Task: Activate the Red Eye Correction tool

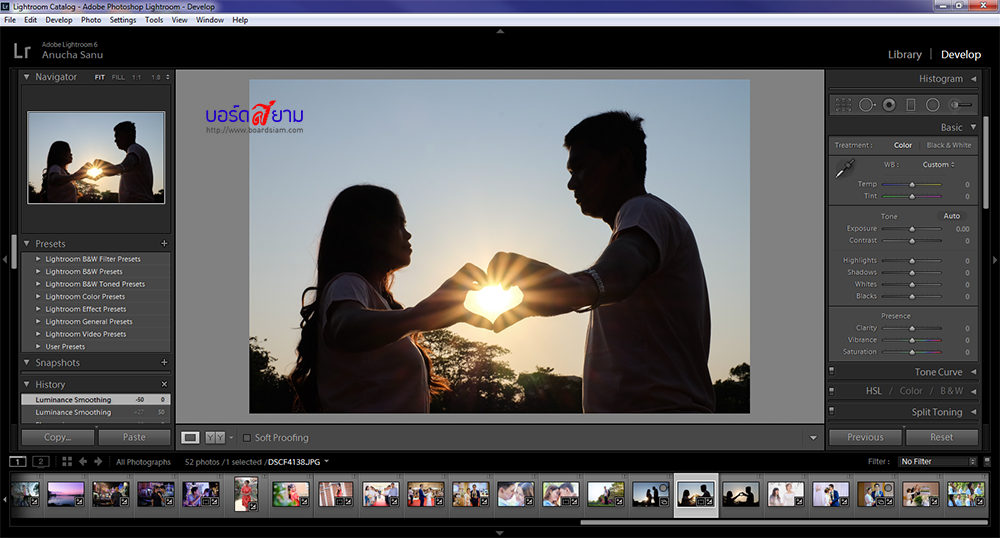Action: [x=888, y=104]
